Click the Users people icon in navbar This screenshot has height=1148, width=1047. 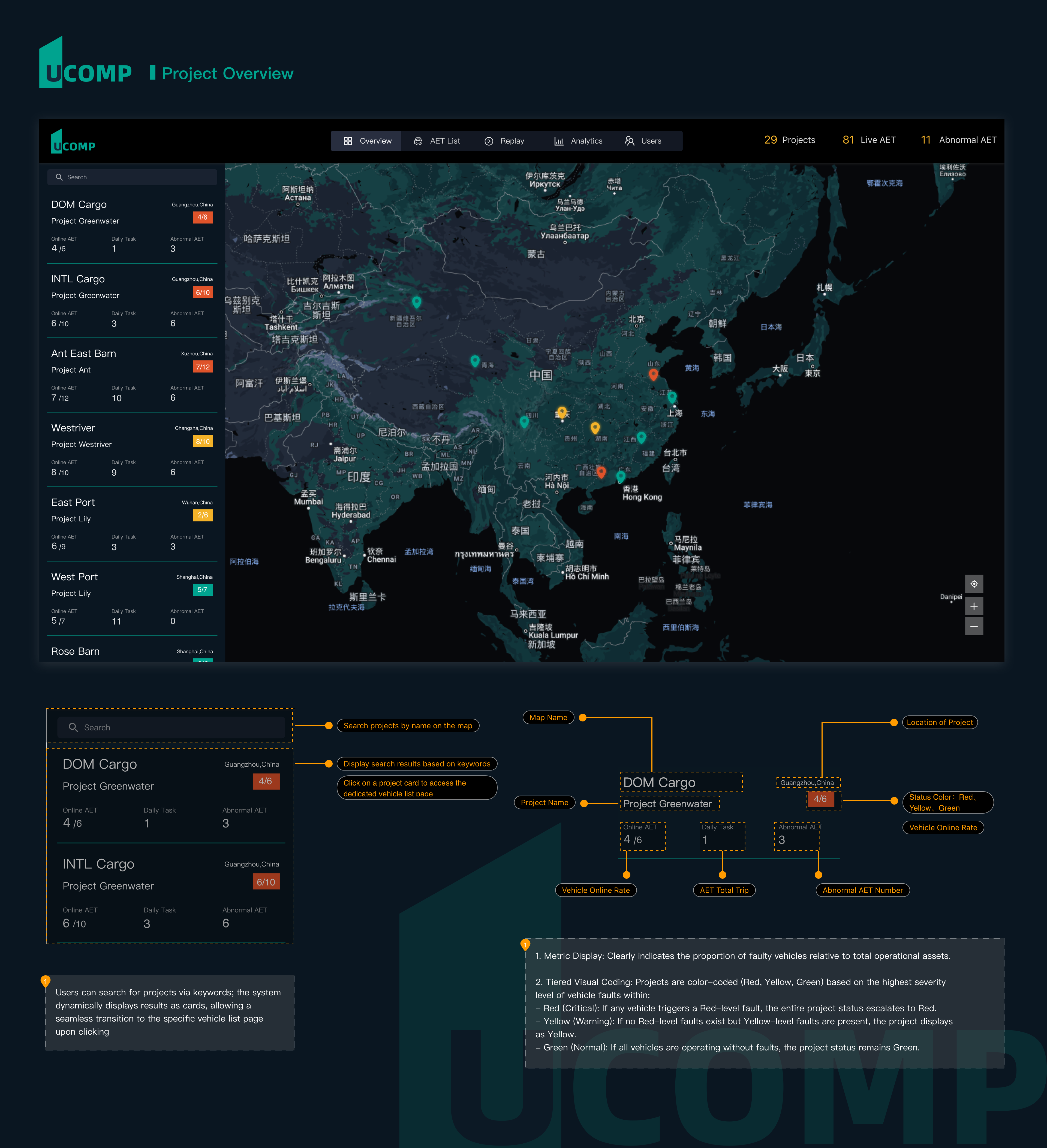630,141
